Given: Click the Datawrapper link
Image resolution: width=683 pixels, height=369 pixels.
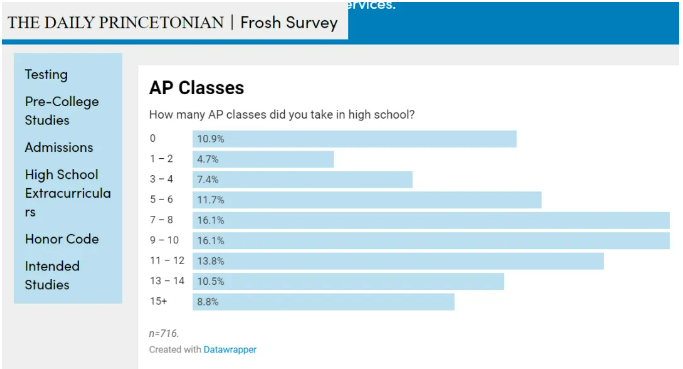Looking at the screenshot, I should 230,349.
